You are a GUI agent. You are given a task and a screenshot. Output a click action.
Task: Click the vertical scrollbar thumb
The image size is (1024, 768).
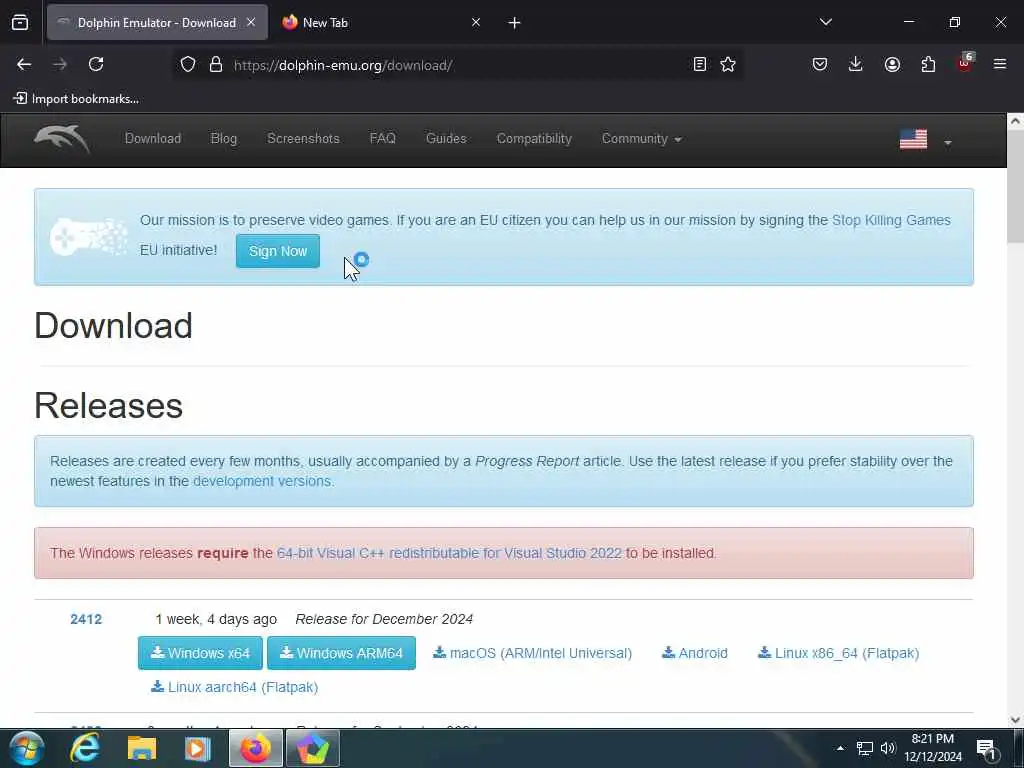(x=1015, y=185)
